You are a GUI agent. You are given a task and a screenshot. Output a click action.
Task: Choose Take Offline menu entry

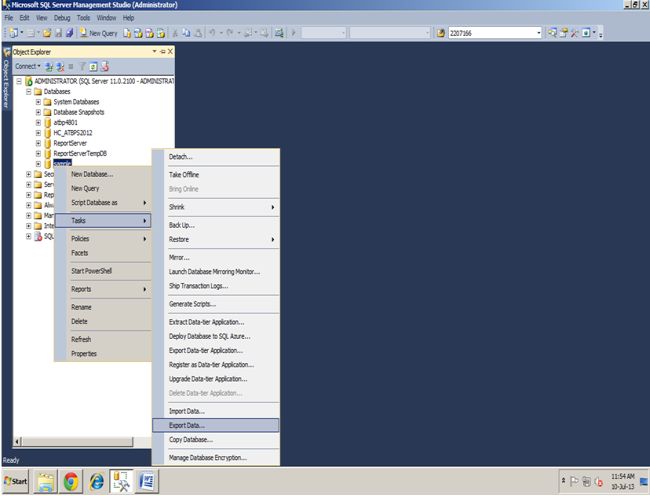(x=216, y=175)
